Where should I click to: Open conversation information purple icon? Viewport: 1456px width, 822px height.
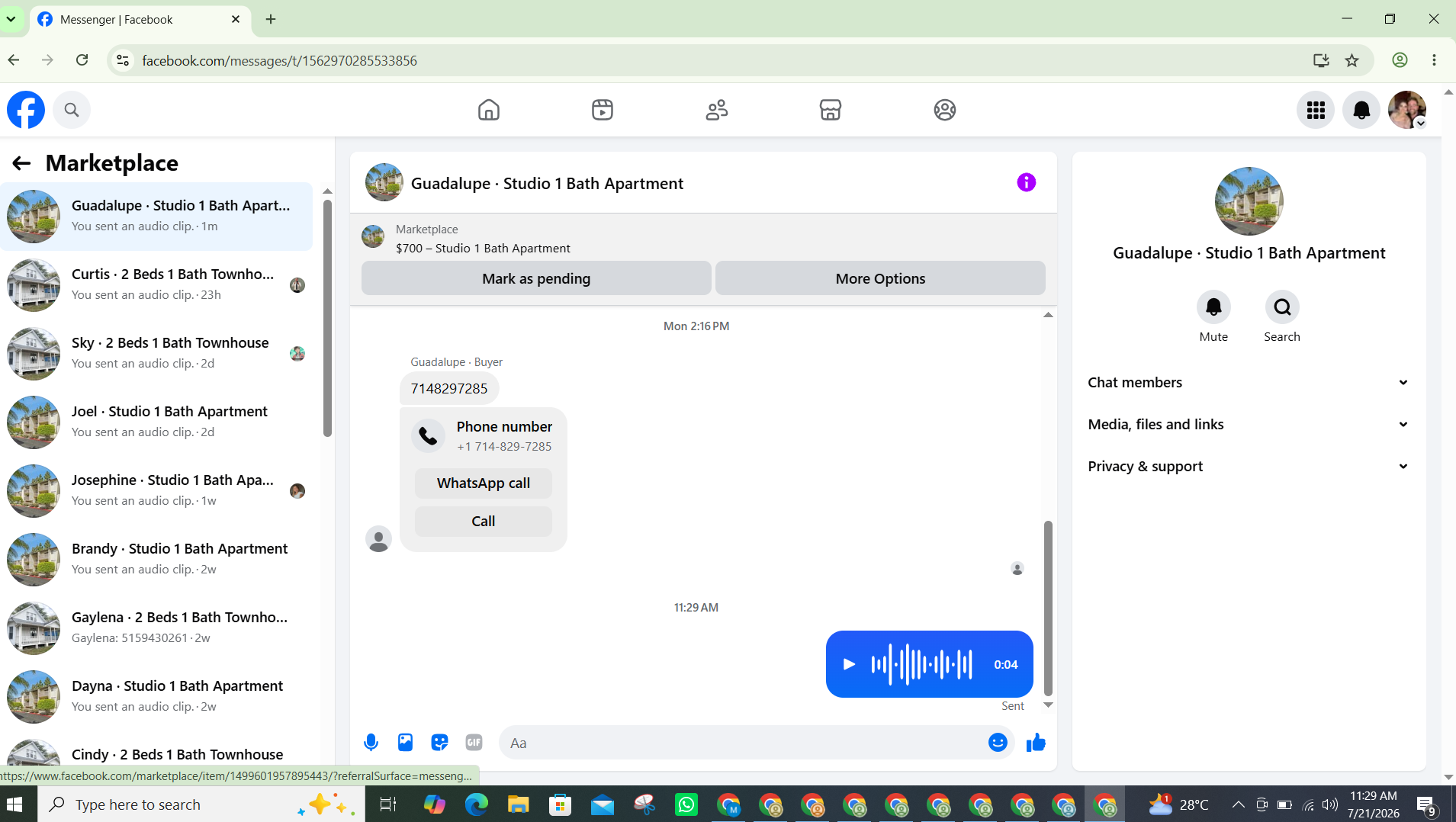[1027, 182]
